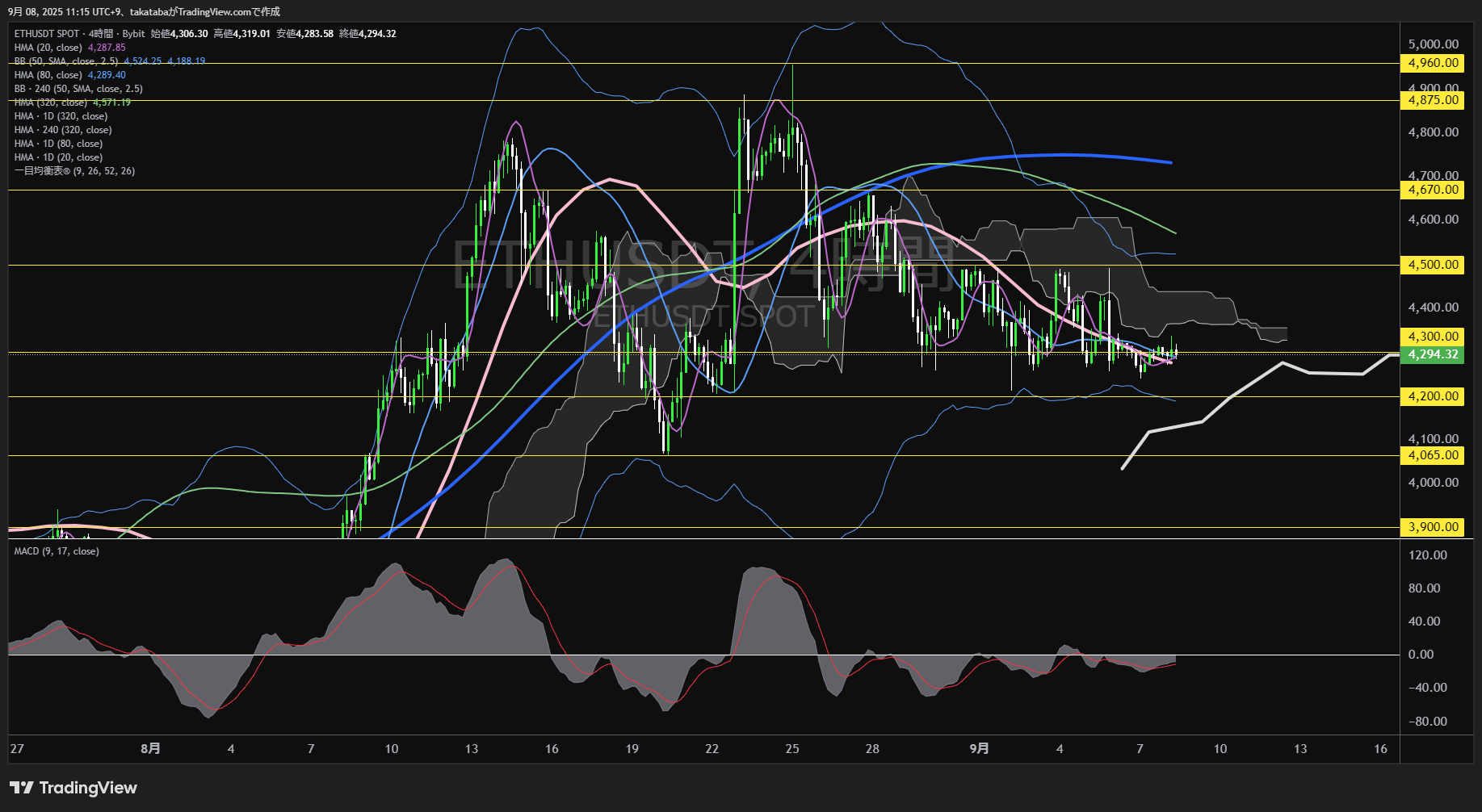Click the chart creation timestamp header text
This screenshot has height=812, width=1482.
coord(145,12)
